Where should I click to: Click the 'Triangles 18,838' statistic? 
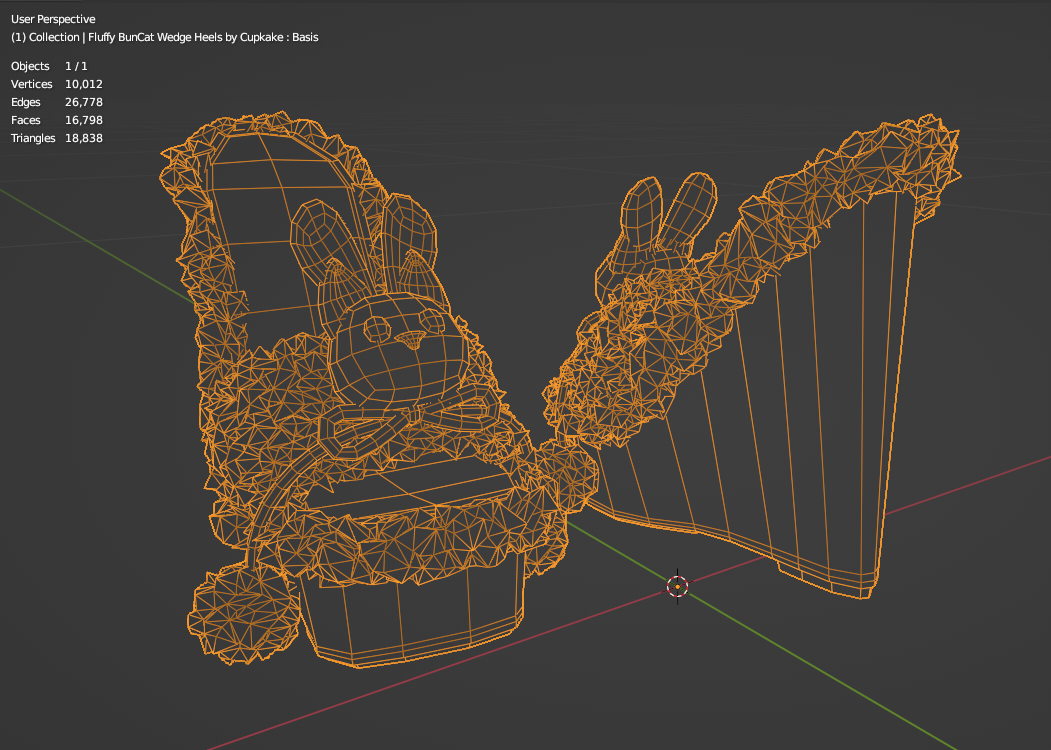pos(57,139)
